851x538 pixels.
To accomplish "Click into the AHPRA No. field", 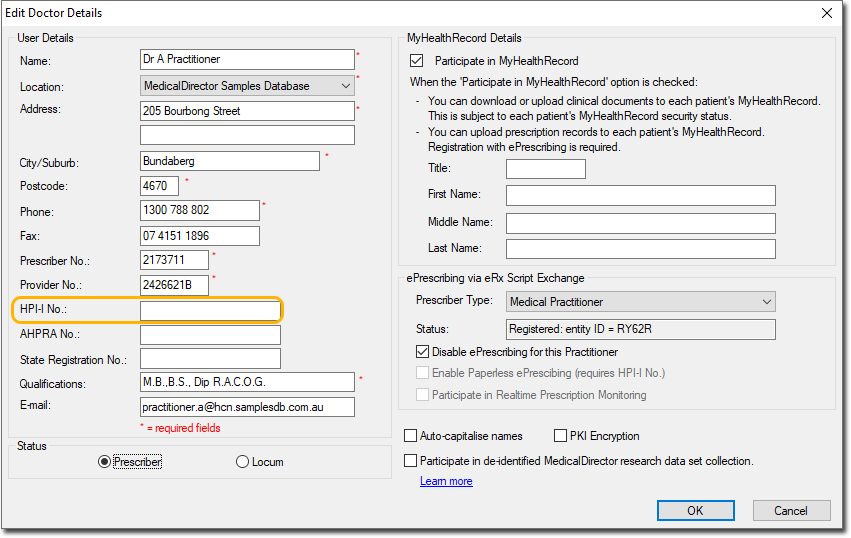I will pyautogui.click(x=210, y=335).
